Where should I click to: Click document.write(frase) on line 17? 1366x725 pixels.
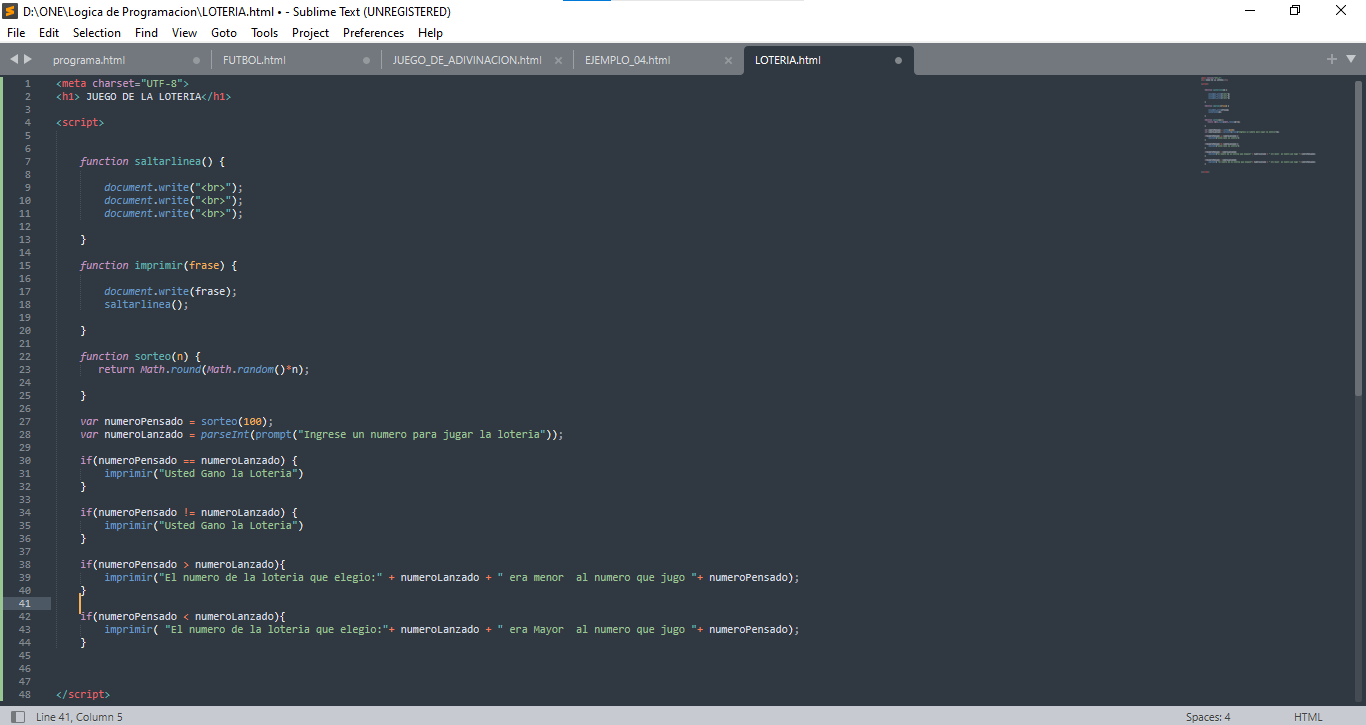click(x=170, y=291)
